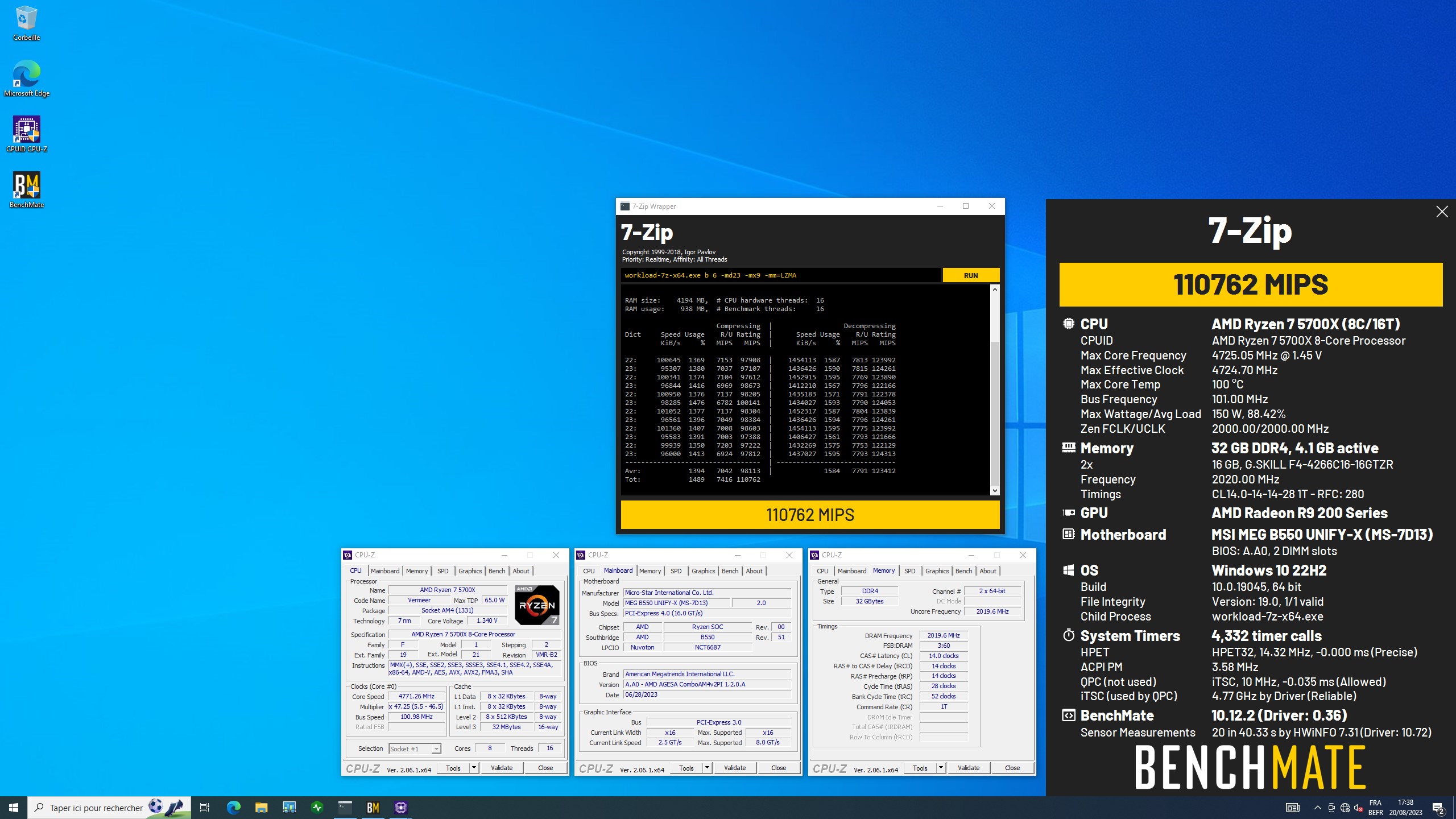Click the yellow 110762 MIPS bar in 7-Zip Wrapper
The width and height of the screenshot is (1456, 819).
click(810, 515)
